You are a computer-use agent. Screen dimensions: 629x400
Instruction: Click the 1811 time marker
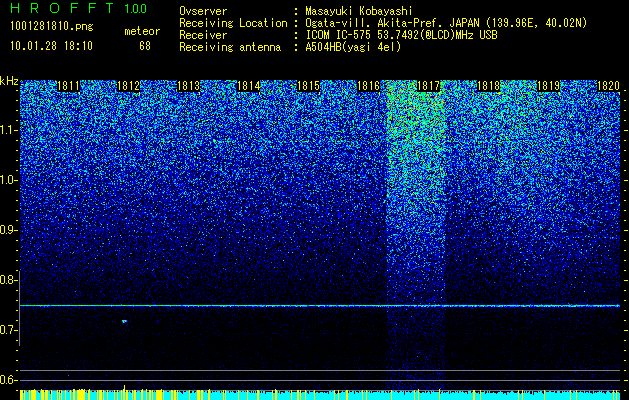(68, 86)
